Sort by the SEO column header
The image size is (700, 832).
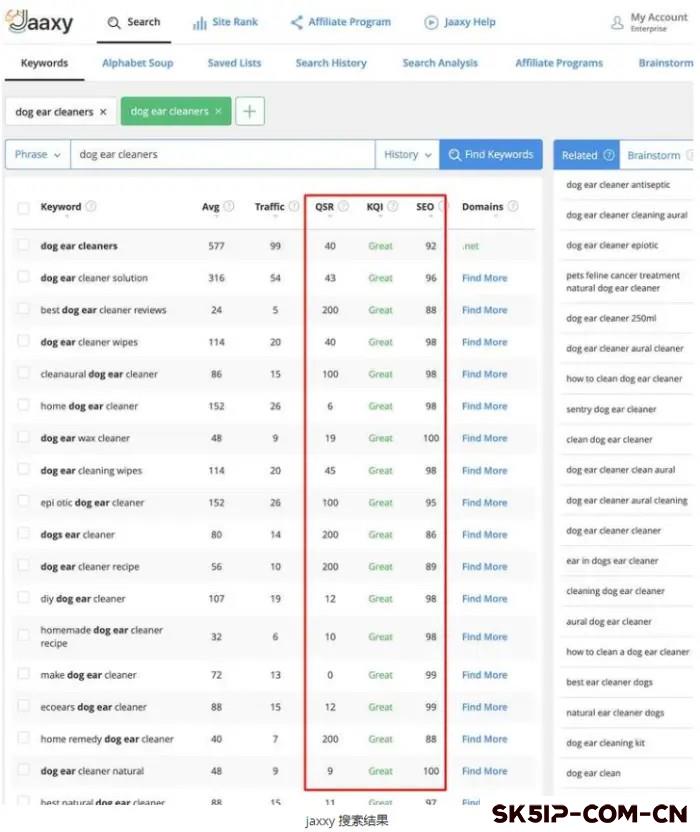(x=425, y=207)
